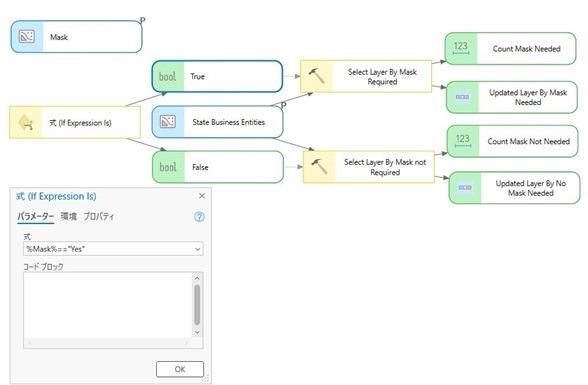Select the 式 (If Expression Is) node label
588x385 pixels.
[80, 123]
